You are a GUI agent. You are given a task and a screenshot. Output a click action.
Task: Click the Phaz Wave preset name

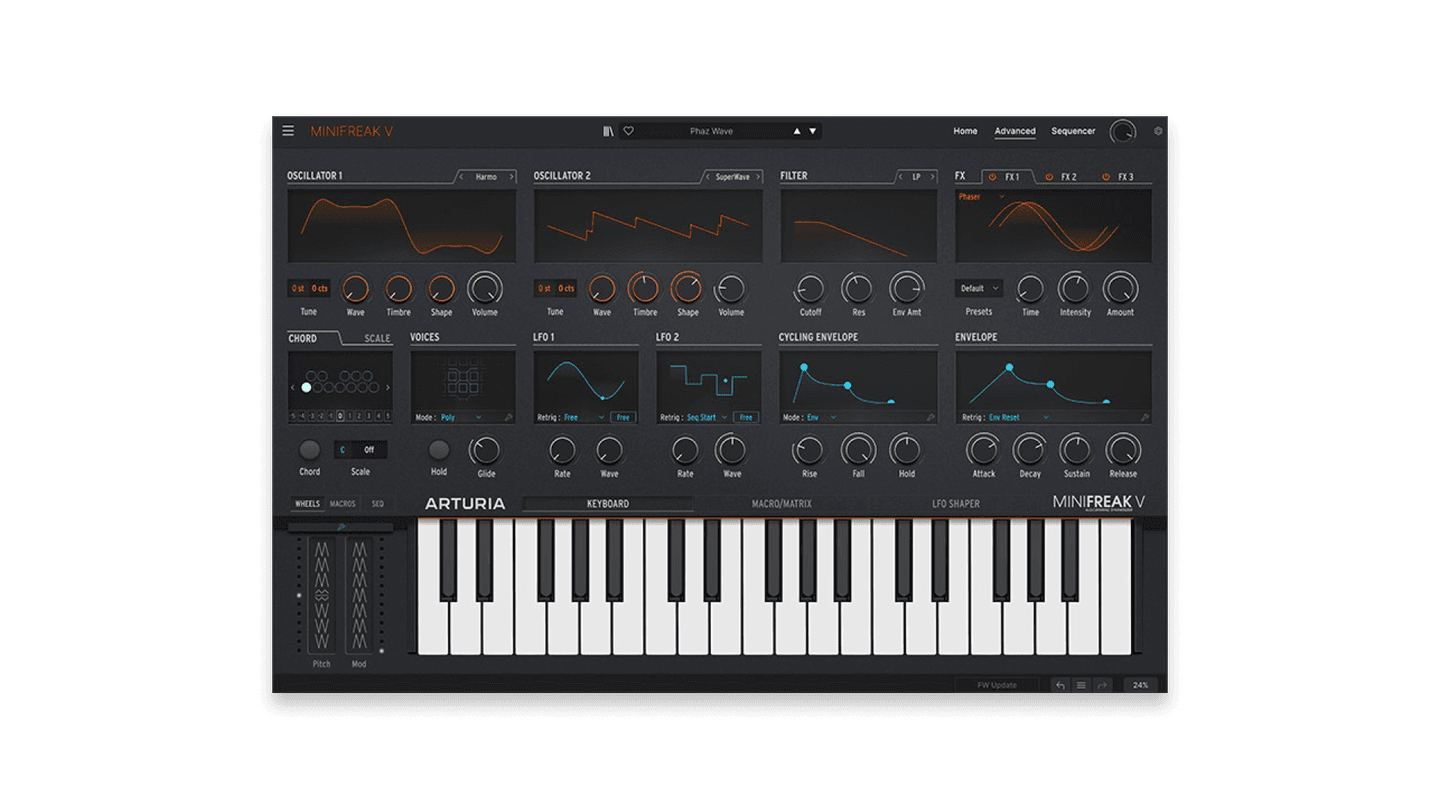coord(711,131)
